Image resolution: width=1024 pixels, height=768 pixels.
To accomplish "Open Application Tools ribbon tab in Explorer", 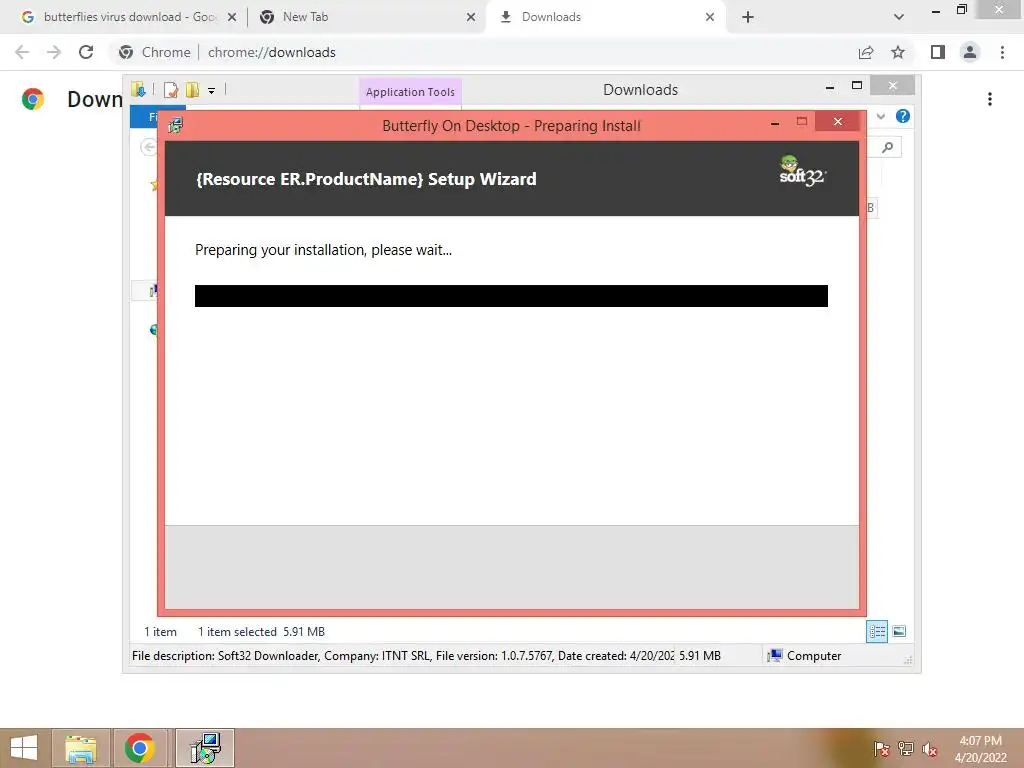I will pyautogui.click(x=410, y=92).
